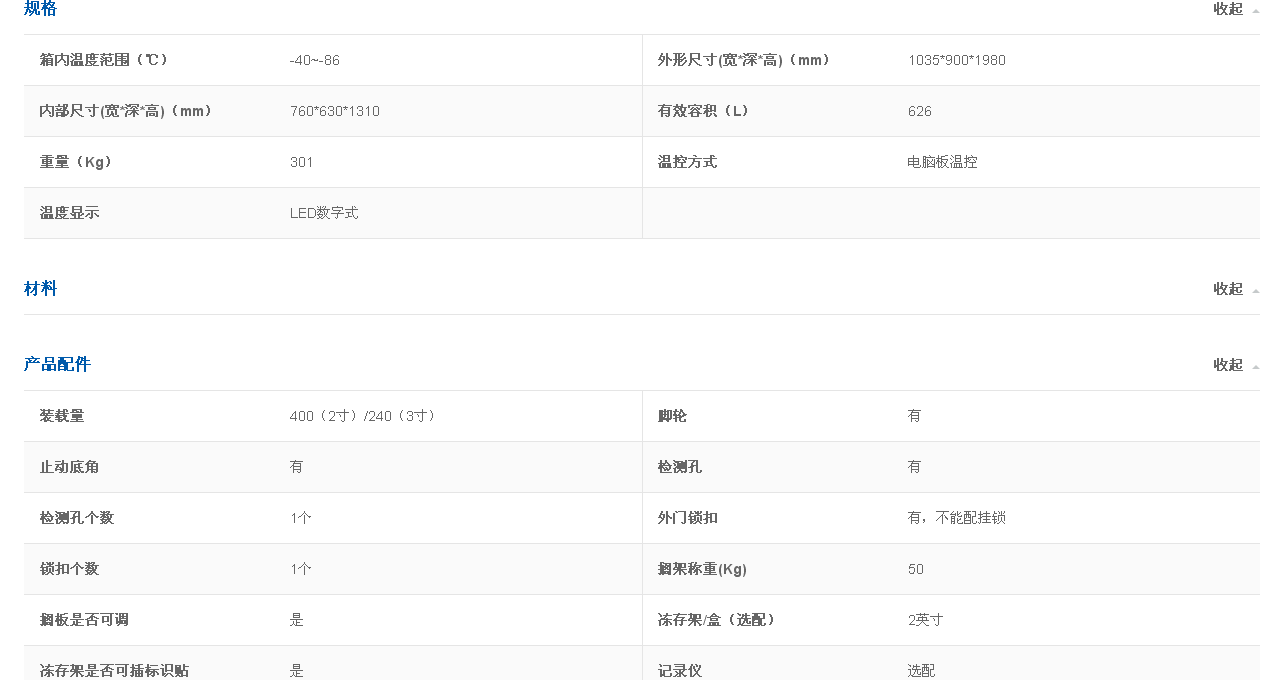
Task: Click the 有，不能配挂锁 lock description
Action: coord(956,517)
